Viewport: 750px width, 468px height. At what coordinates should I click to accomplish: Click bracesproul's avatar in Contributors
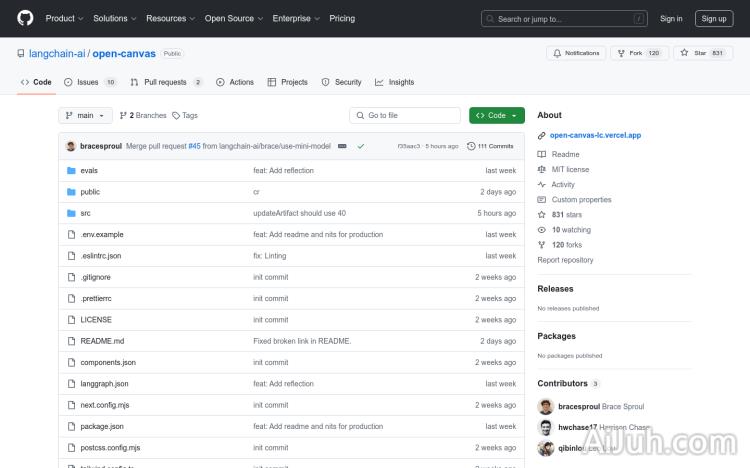(546, 407)
